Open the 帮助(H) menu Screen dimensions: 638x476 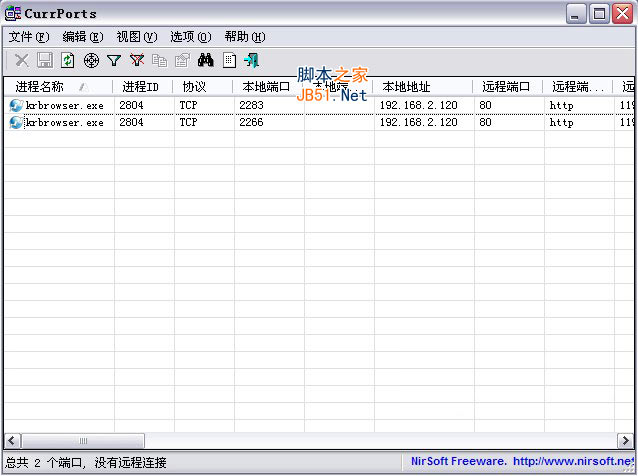245,37
